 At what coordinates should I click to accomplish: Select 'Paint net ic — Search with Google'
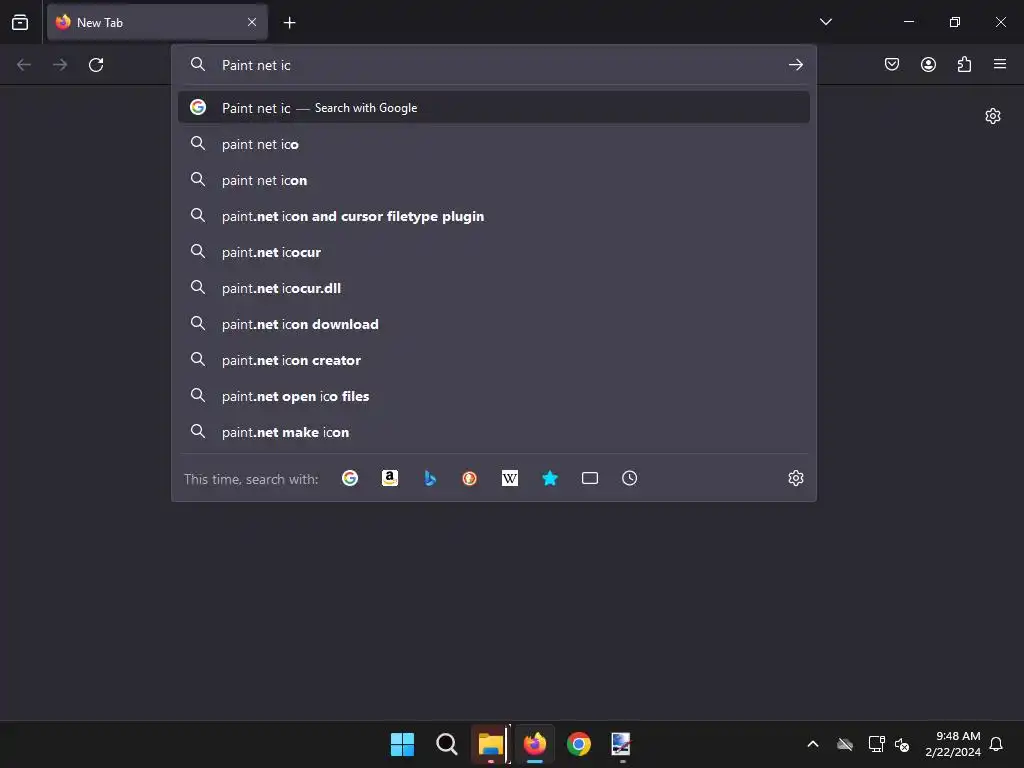494,108
